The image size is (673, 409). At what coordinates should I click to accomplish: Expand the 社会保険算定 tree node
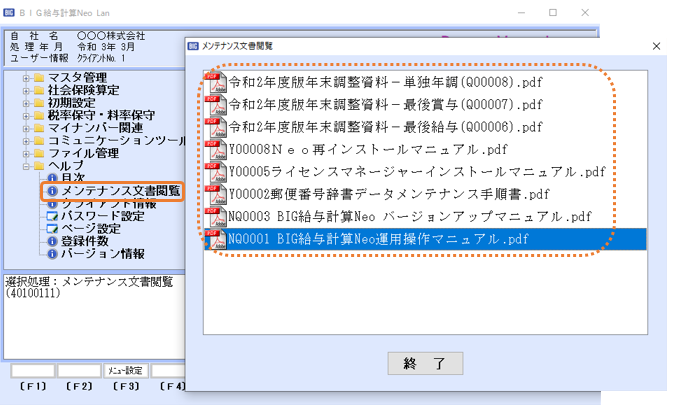[x=25, y=90]
